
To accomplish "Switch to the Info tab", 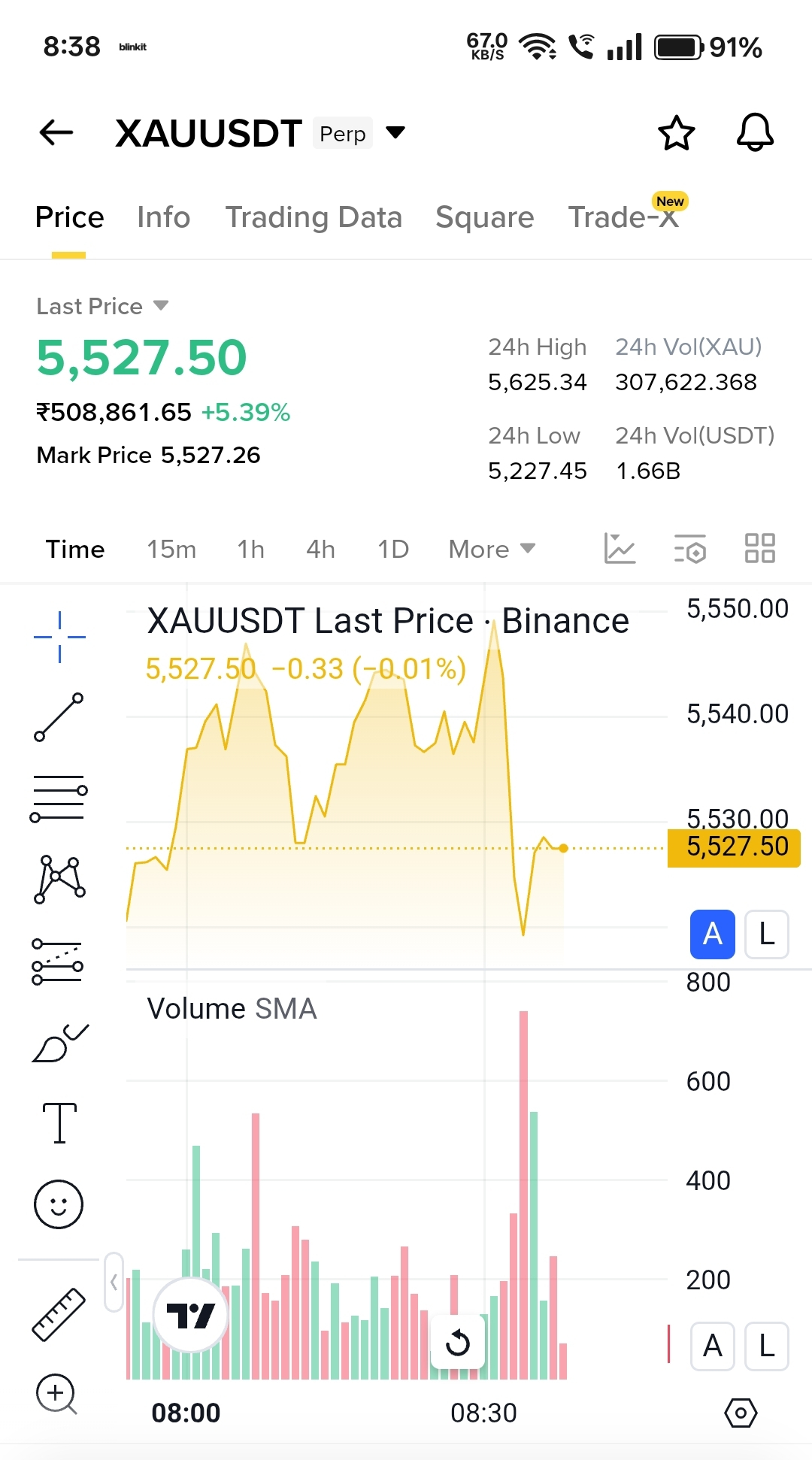I will pos(163,217).
